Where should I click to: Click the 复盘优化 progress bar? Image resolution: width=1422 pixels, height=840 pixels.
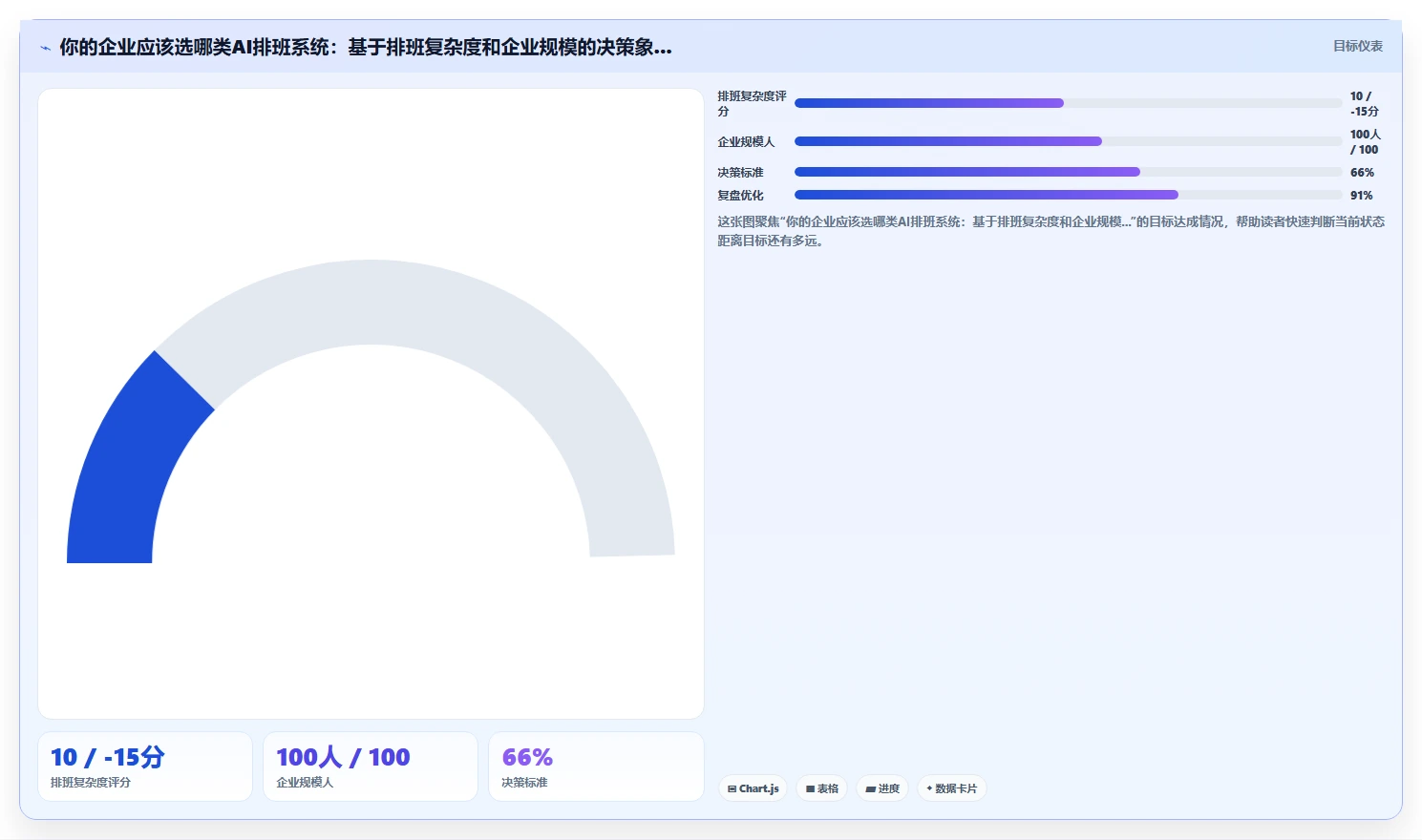(x=1068, y=195)
